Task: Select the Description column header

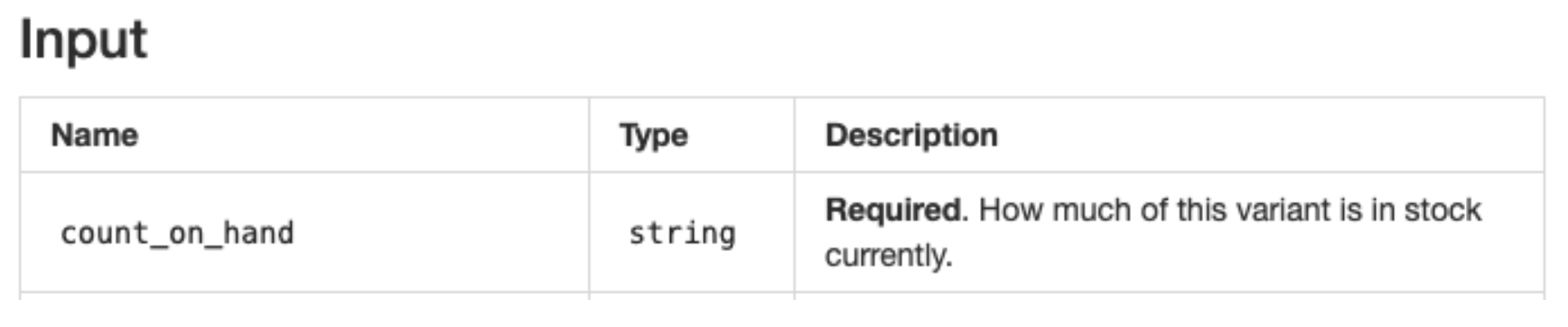Action: pos(911,135)
